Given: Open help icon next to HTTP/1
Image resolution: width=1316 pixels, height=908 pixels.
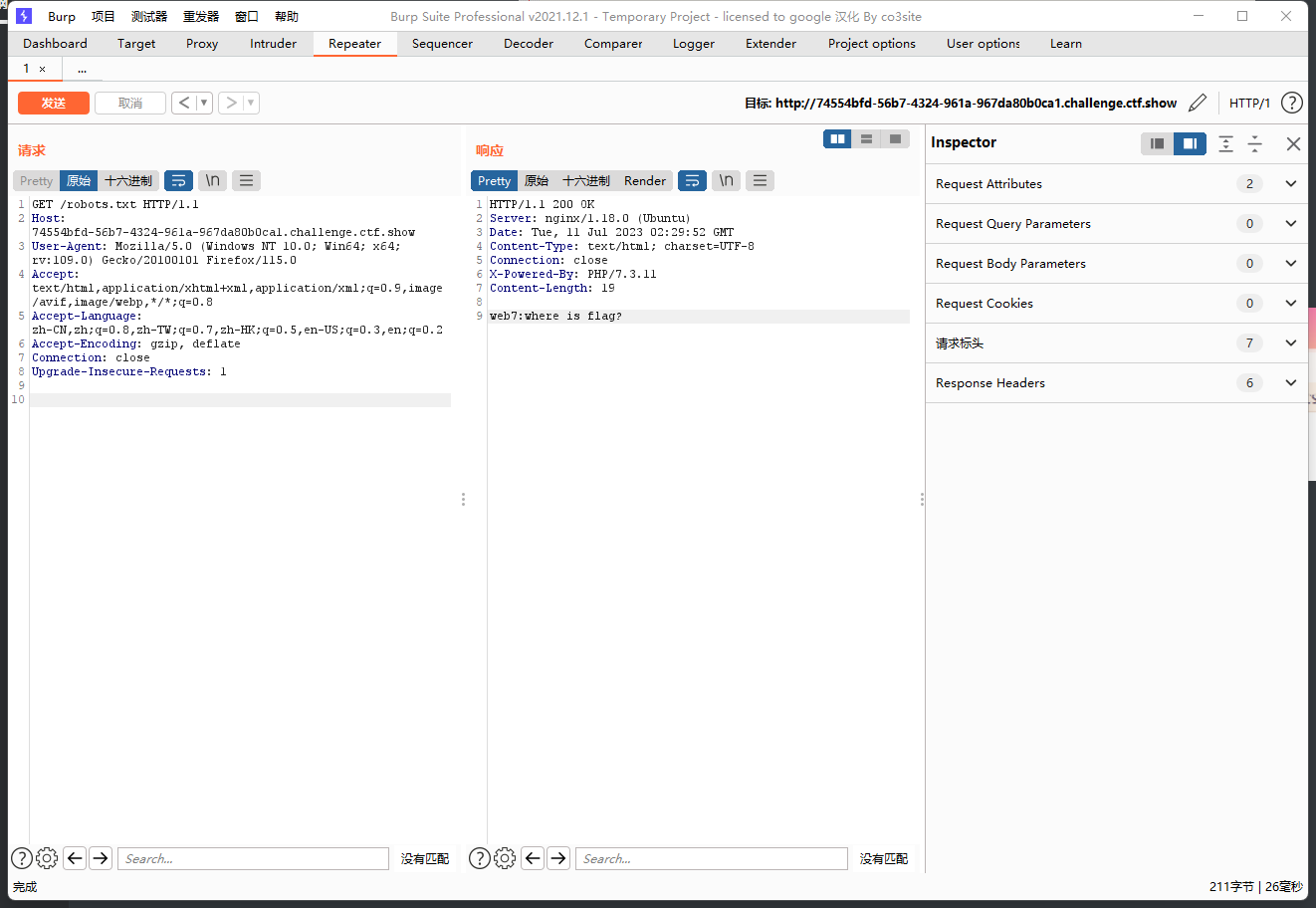Looking at the screenshot, I should (x=1292, y=103).
